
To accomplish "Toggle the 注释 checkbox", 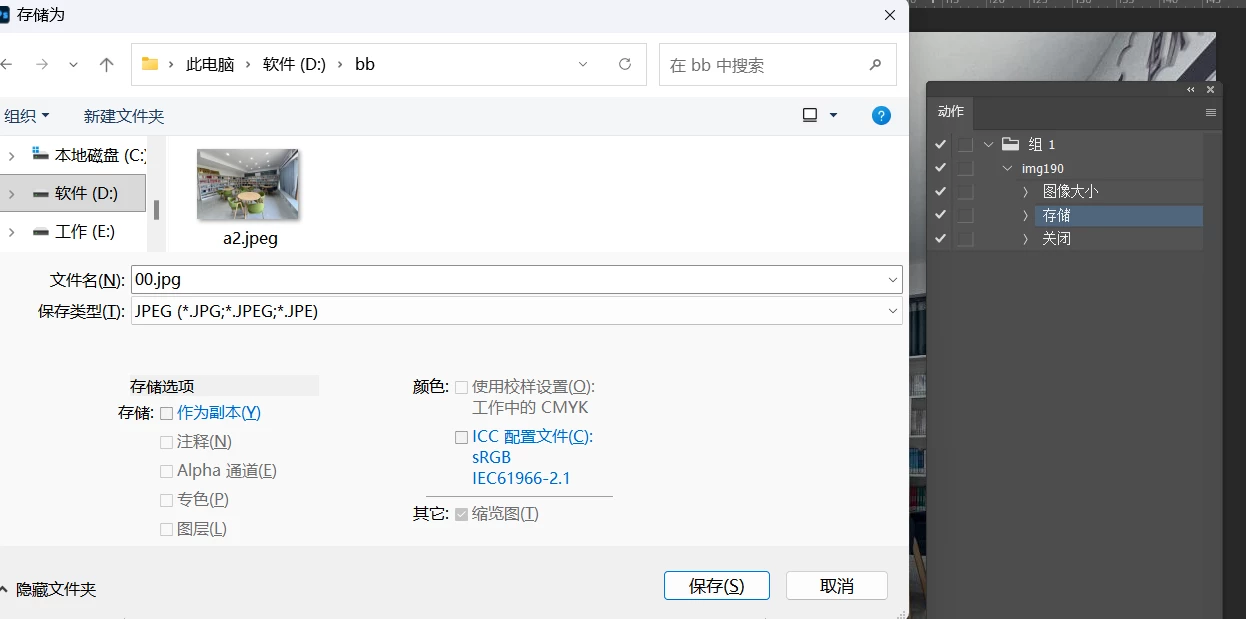I will pos(167,441).
